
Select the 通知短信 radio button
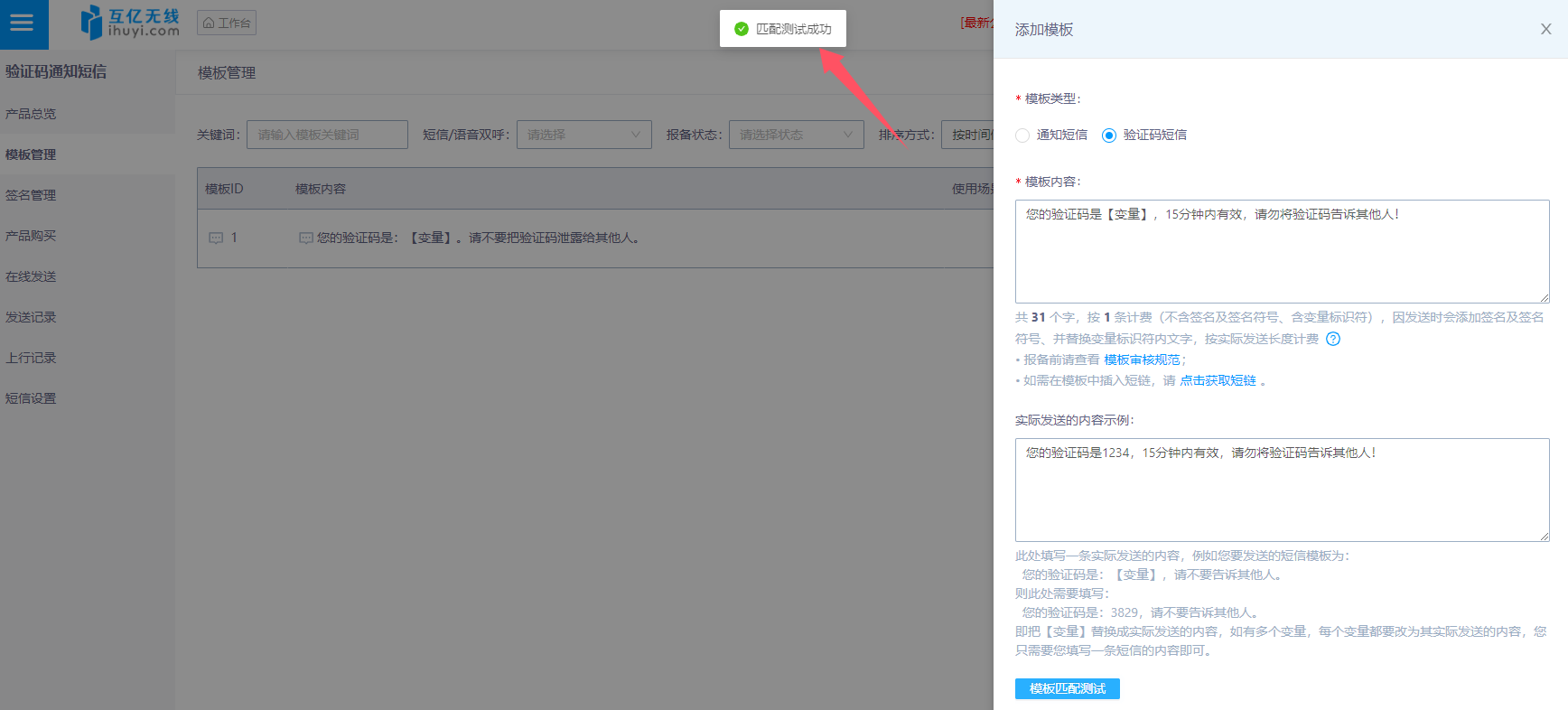click(1022, 135)
